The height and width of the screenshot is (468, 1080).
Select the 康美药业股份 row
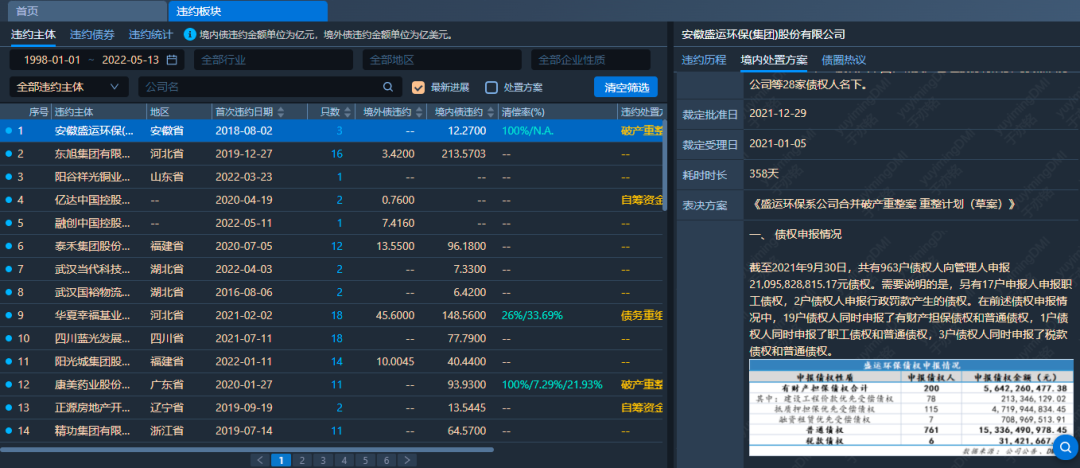pyautogui.click(x=331, y=384)
